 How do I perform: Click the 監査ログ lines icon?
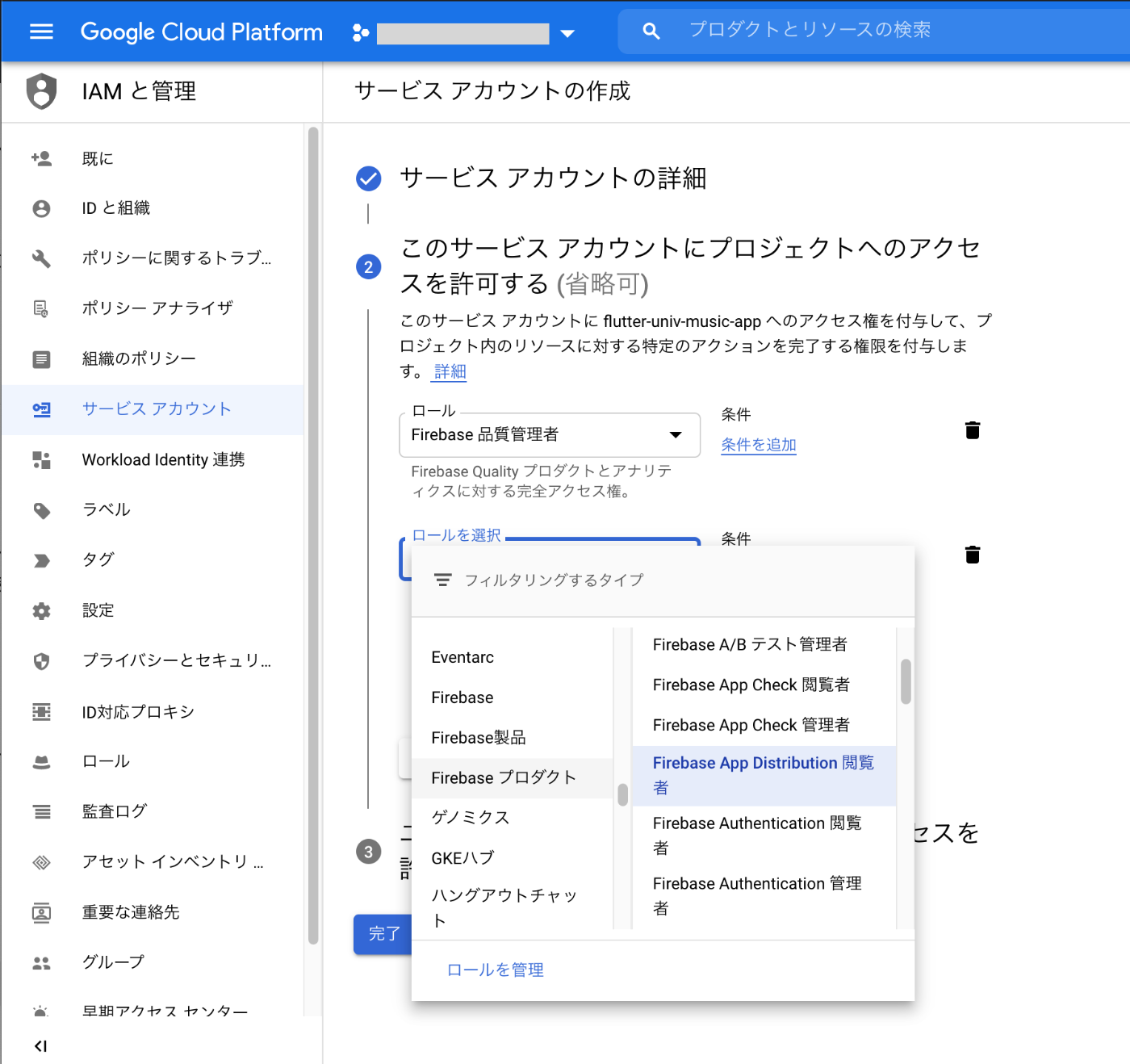pos(41,811)
